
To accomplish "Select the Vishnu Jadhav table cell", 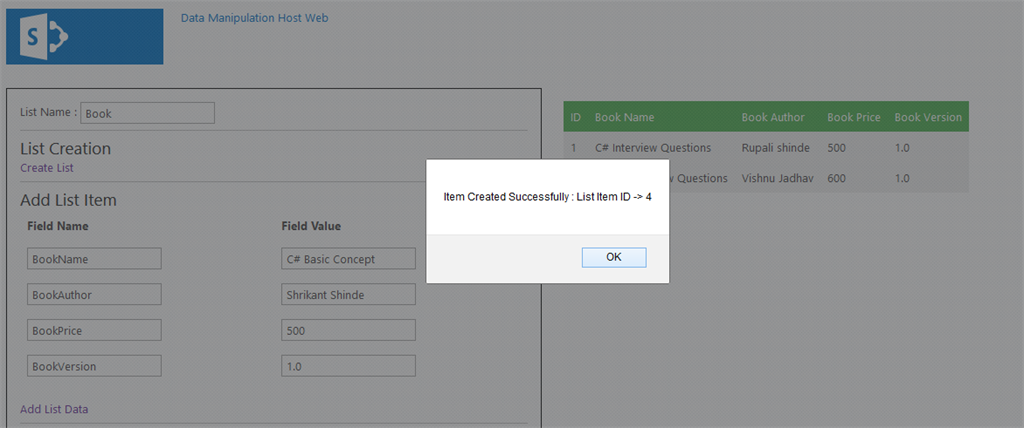I will (x=777, y=178).
